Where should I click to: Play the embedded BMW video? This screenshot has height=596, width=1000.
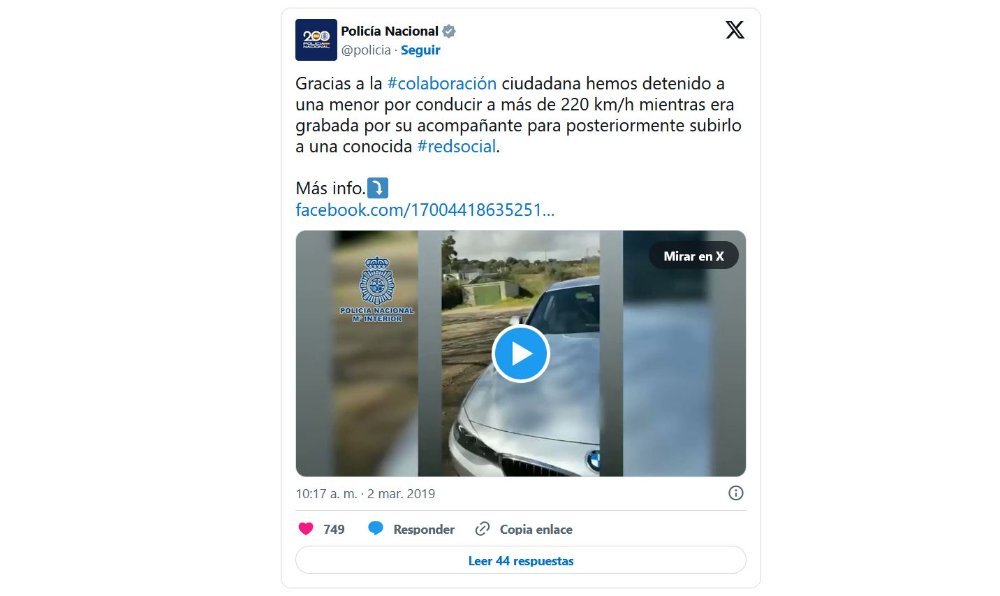pyautogui.click(x=520, y=354)
